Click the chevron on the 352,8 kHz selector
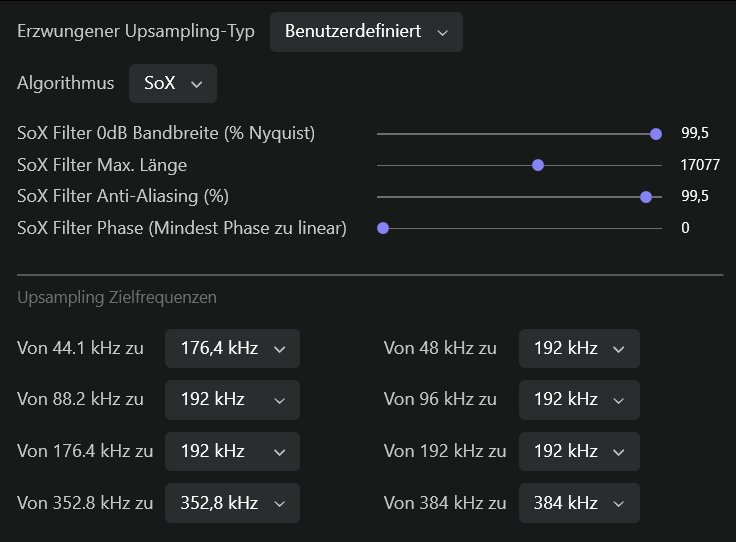The image size is (736, 542). click(280, 503)
